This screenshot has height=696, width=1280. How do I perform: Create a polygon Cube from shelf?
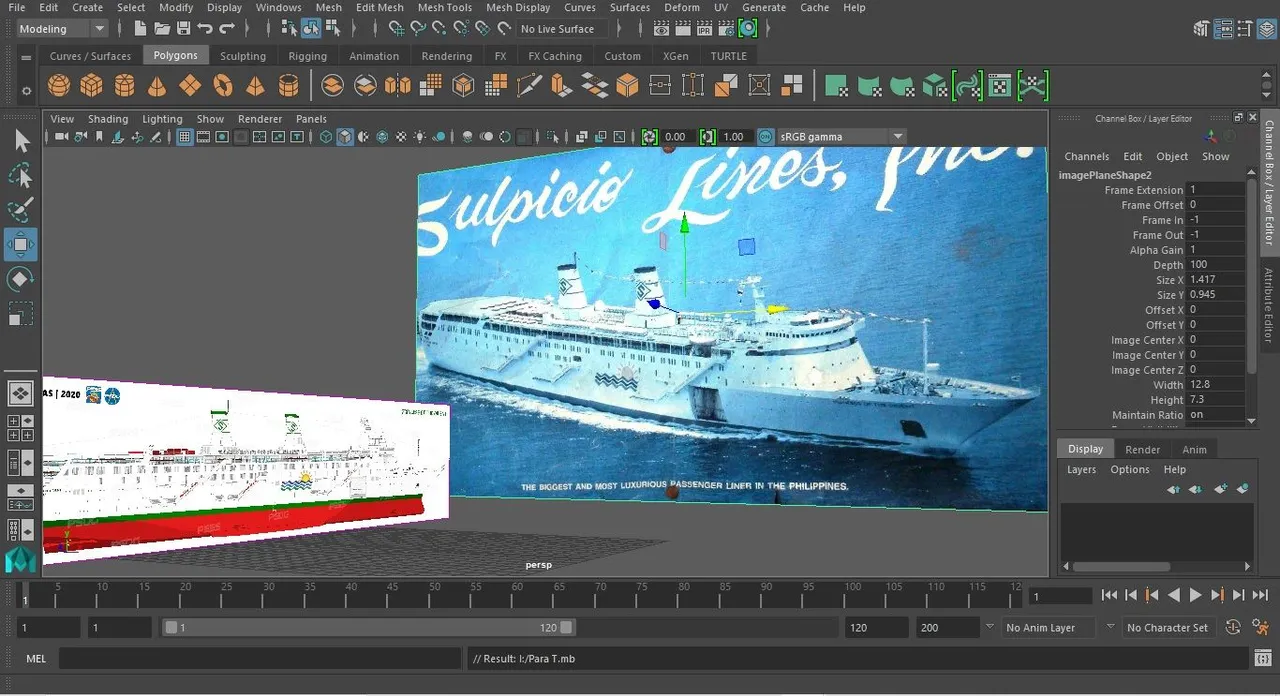pyautogui.click(x=91, y=86)
